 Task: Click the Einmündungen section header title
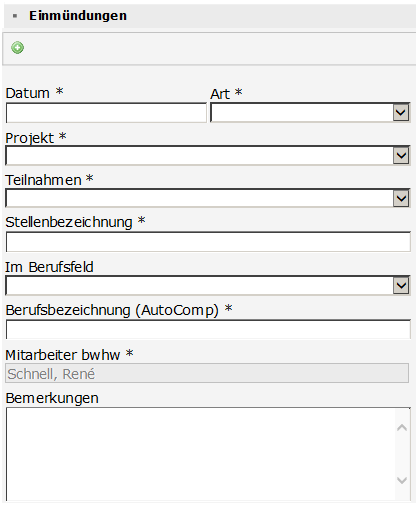click(x=78, y=16)
